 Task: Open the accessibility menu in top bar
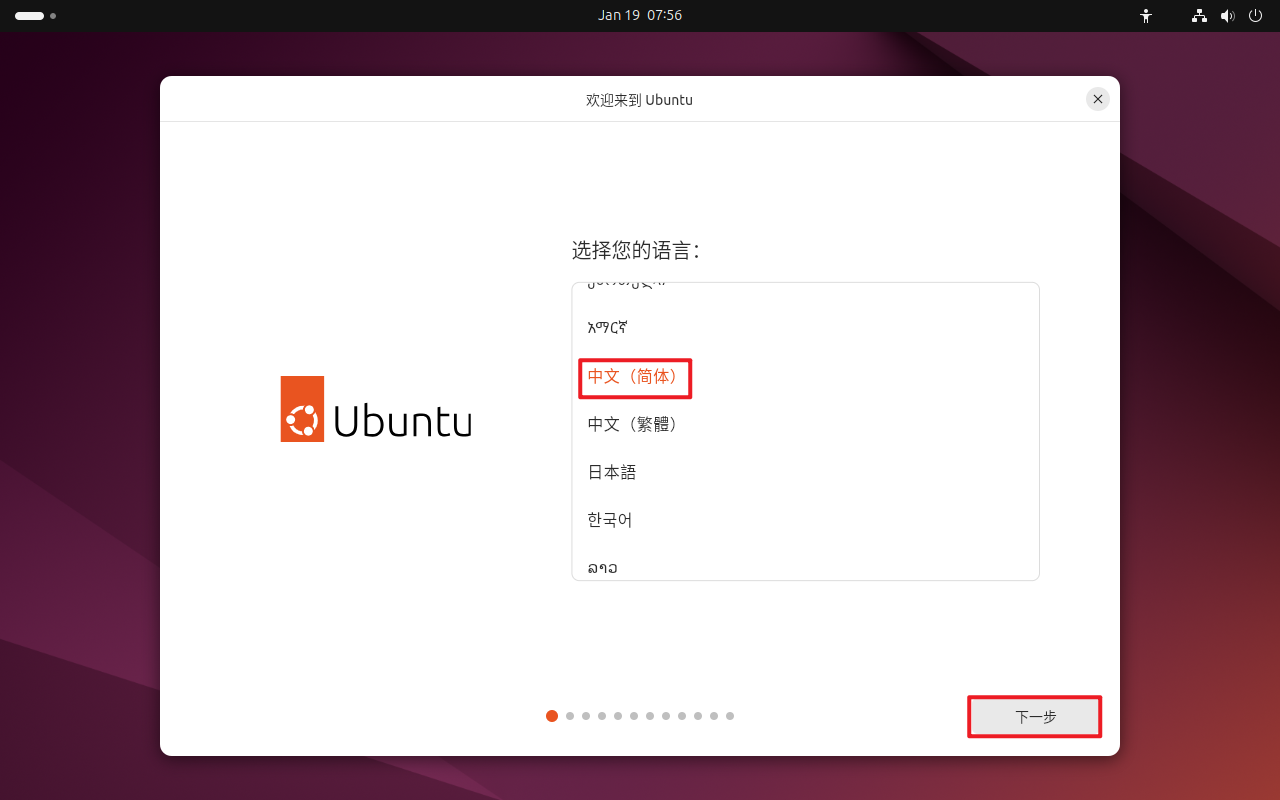point(1146,16)
